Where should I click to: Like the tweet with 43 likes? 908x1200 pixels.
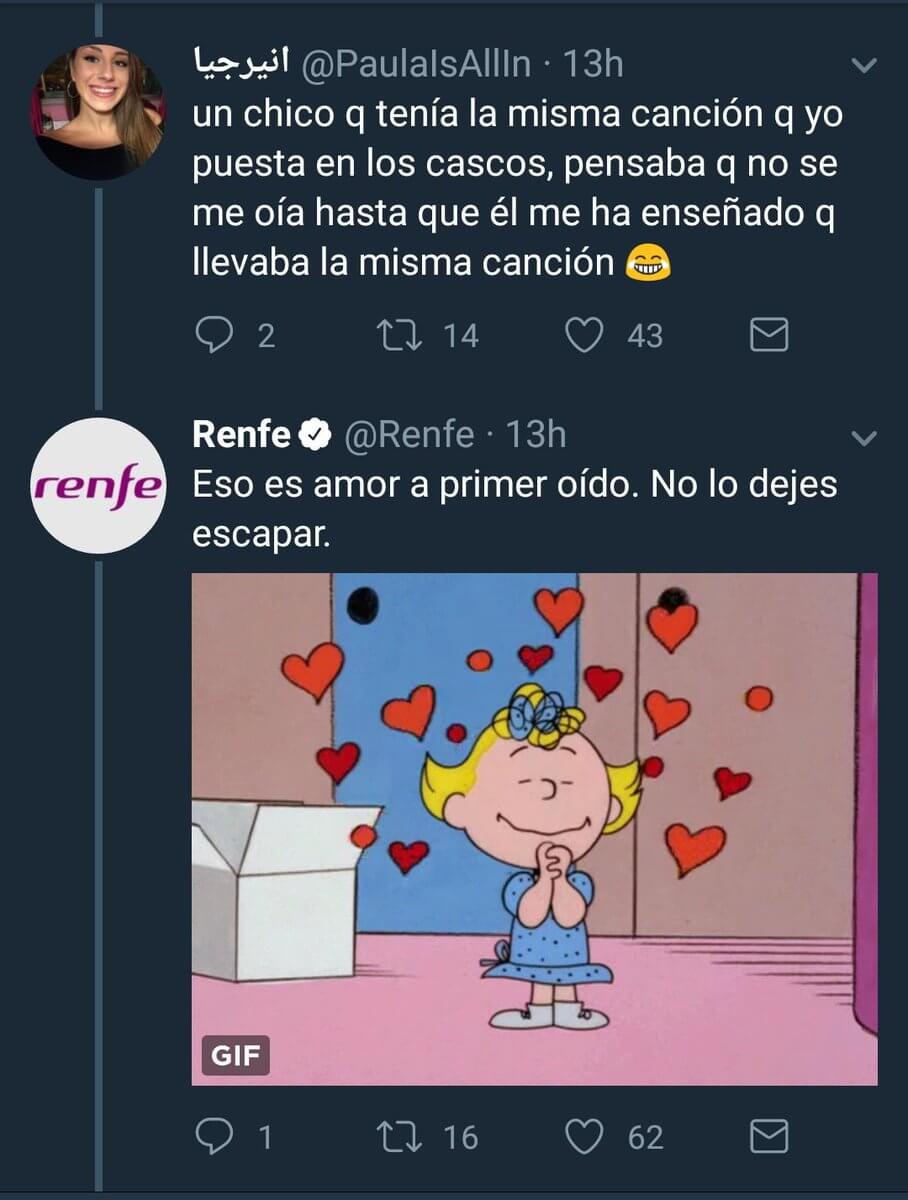(585, 337)
